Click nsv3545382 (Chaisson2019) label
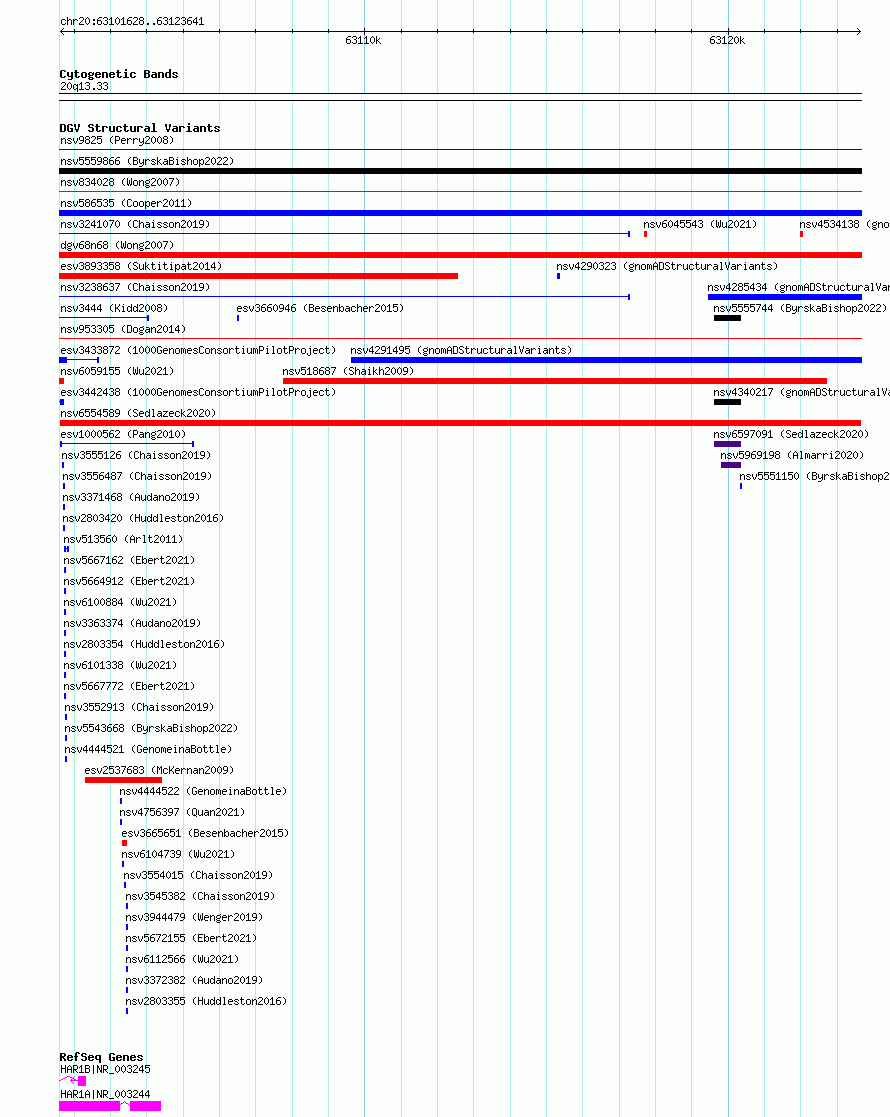The width and height of the screenshot is (890, 1117). [x=200, y=897]
